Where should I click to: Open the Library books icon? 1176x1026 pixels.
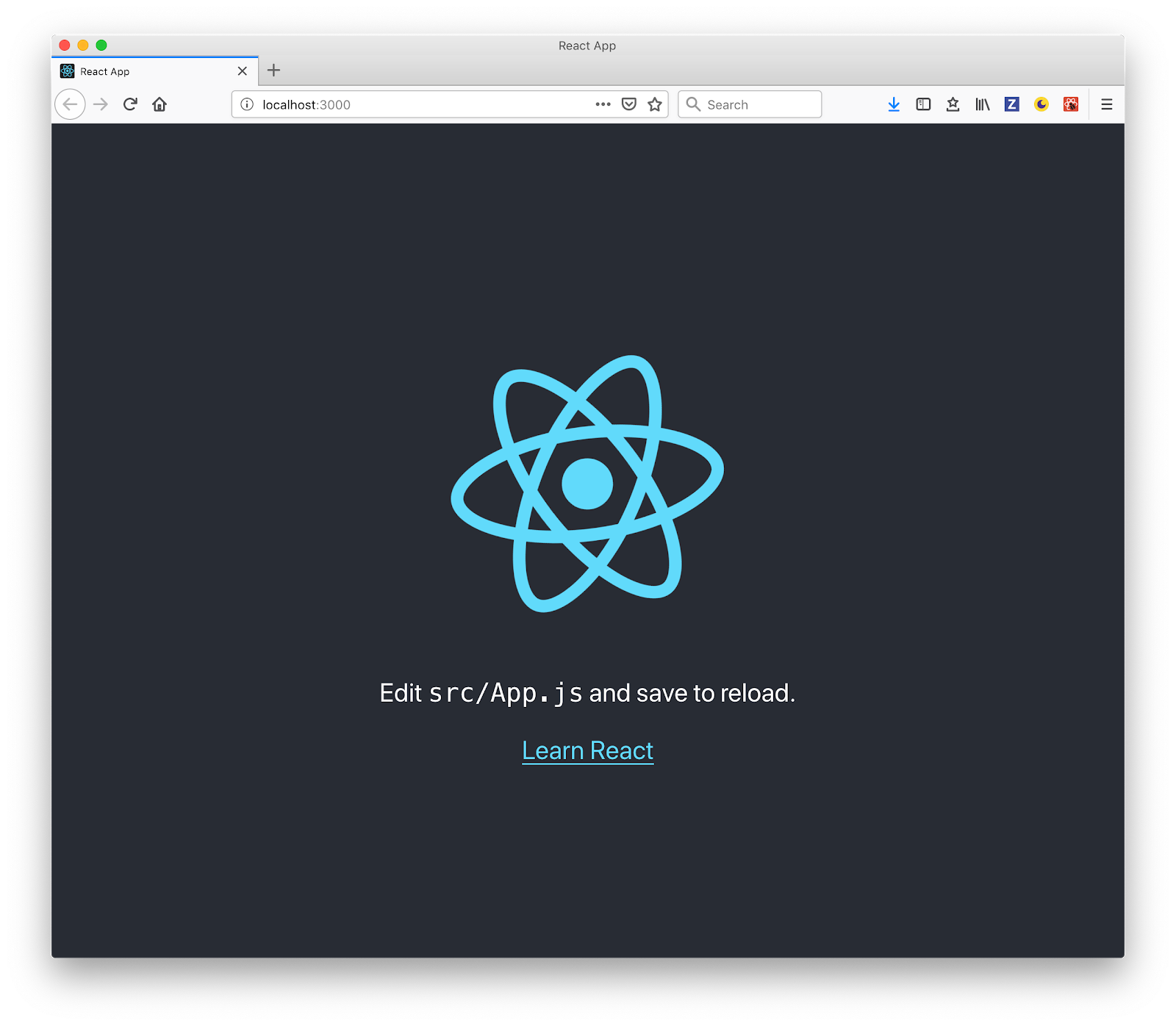click(982, 104)
